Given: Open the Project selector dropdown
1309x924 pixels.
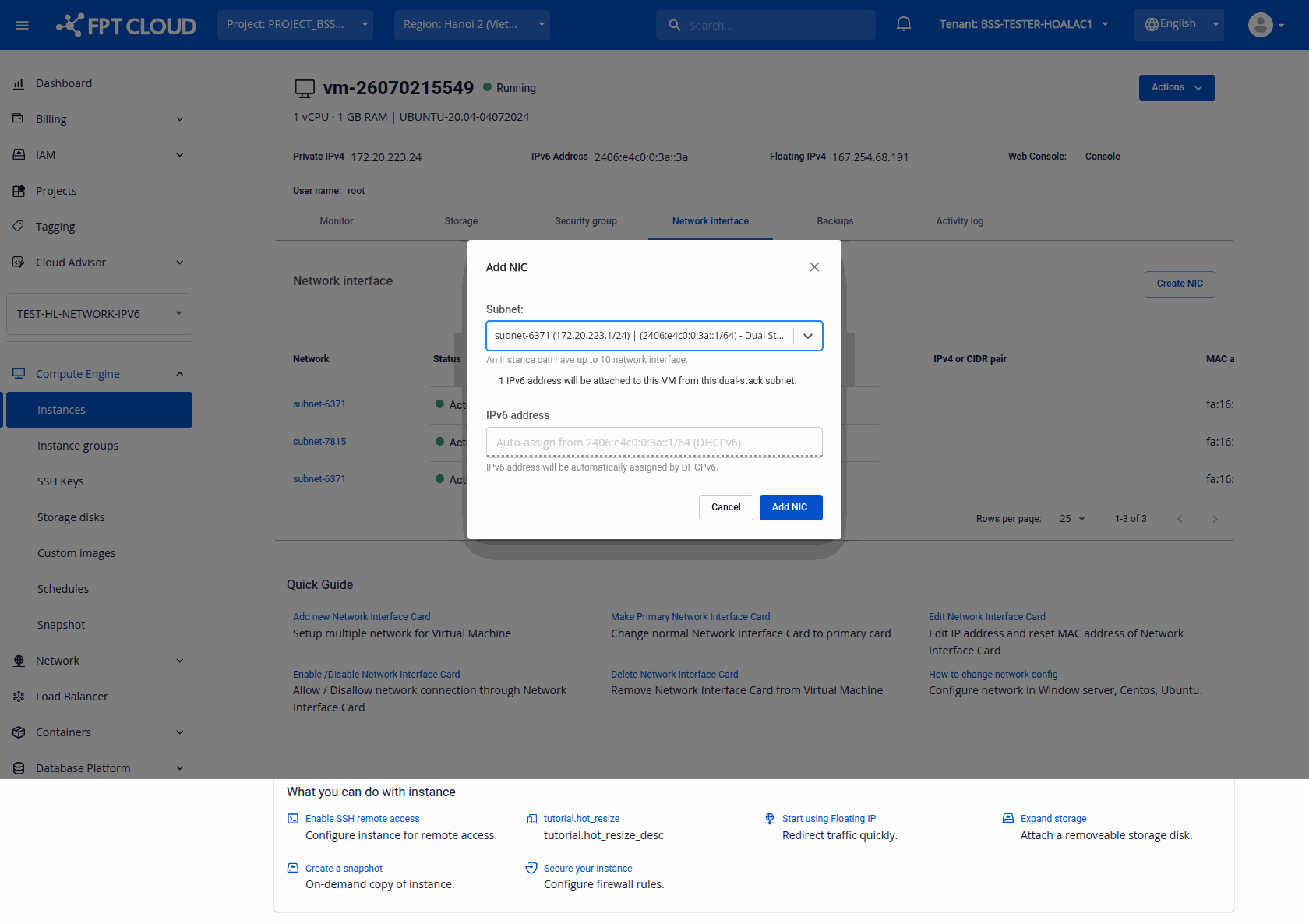Looking at the screenshot, I should tap(295, 25).
